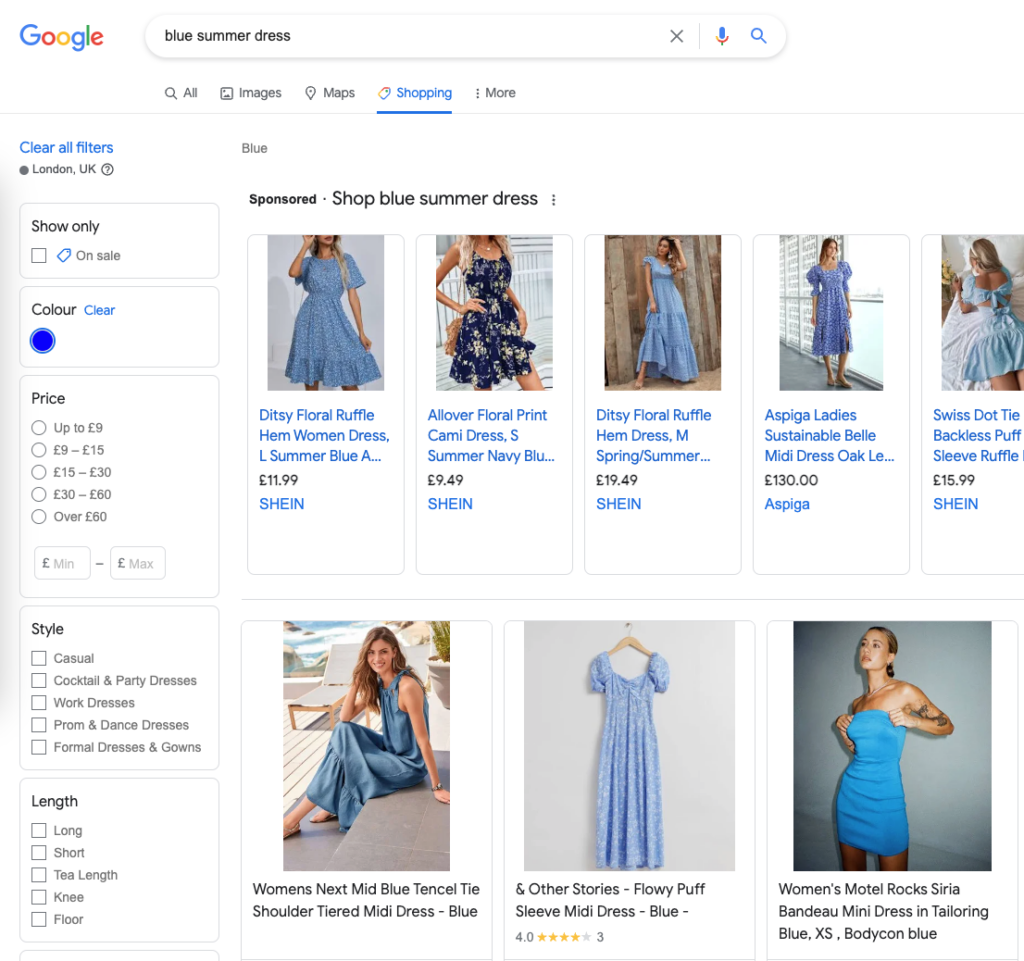Screen dimensions: 1024x961
Task: Open Ditsy Floral Ruffle Hem Women Dress link
Action: click(x=324, y=435)
